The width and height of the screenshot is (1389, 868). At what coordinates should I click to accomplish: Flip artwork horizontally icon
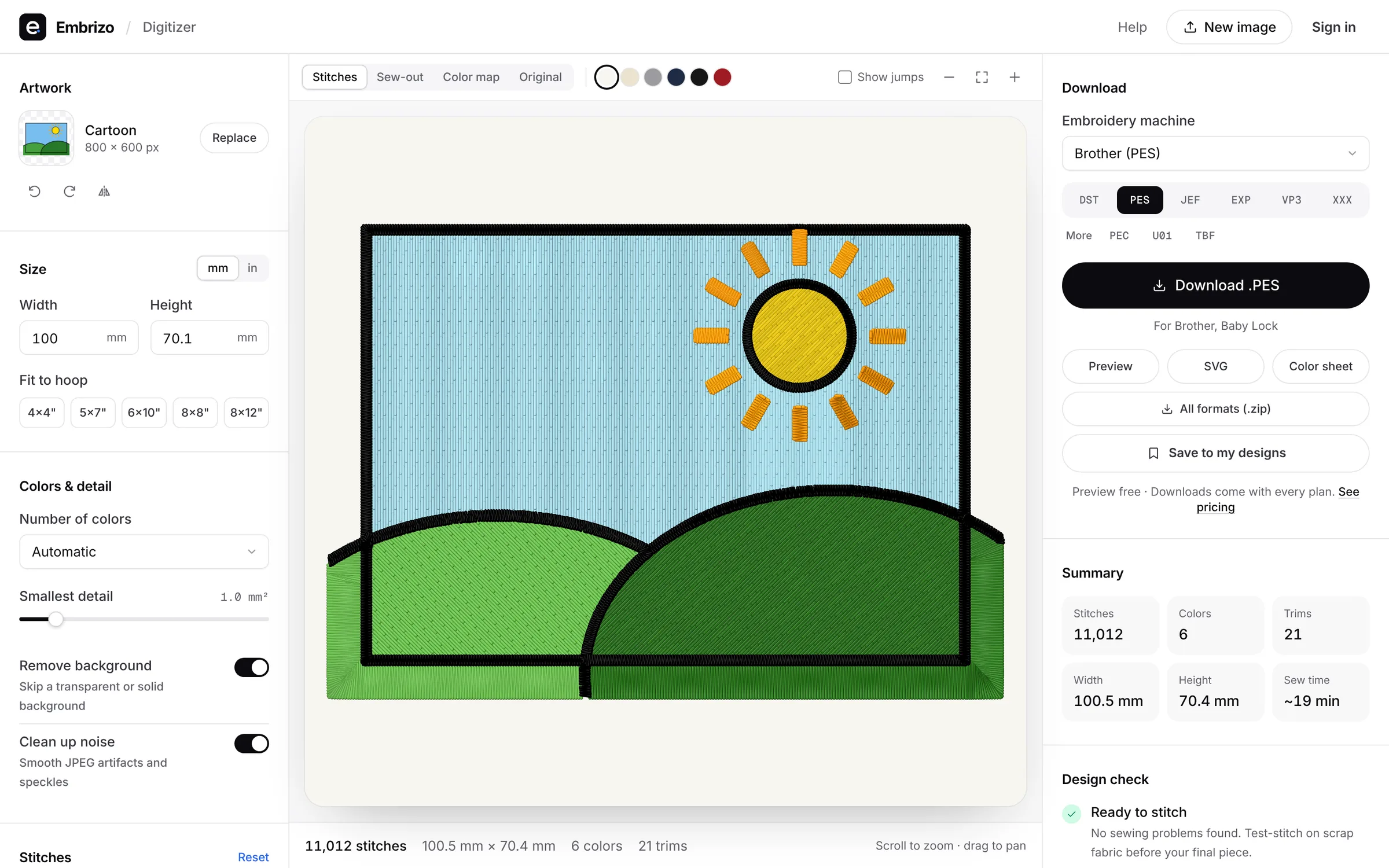click(x=104, y=192)
